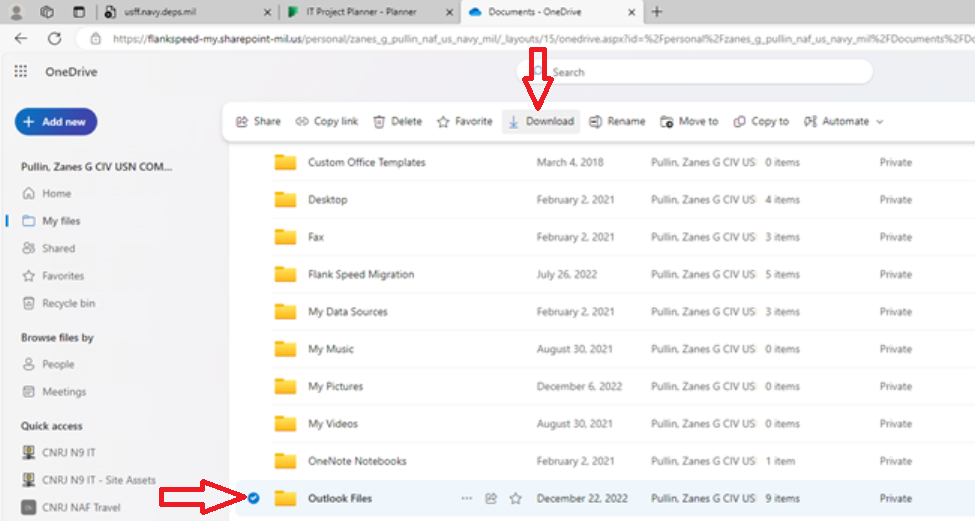
Task: Click the '9 items' size text
Action: (x=782, y=498)
